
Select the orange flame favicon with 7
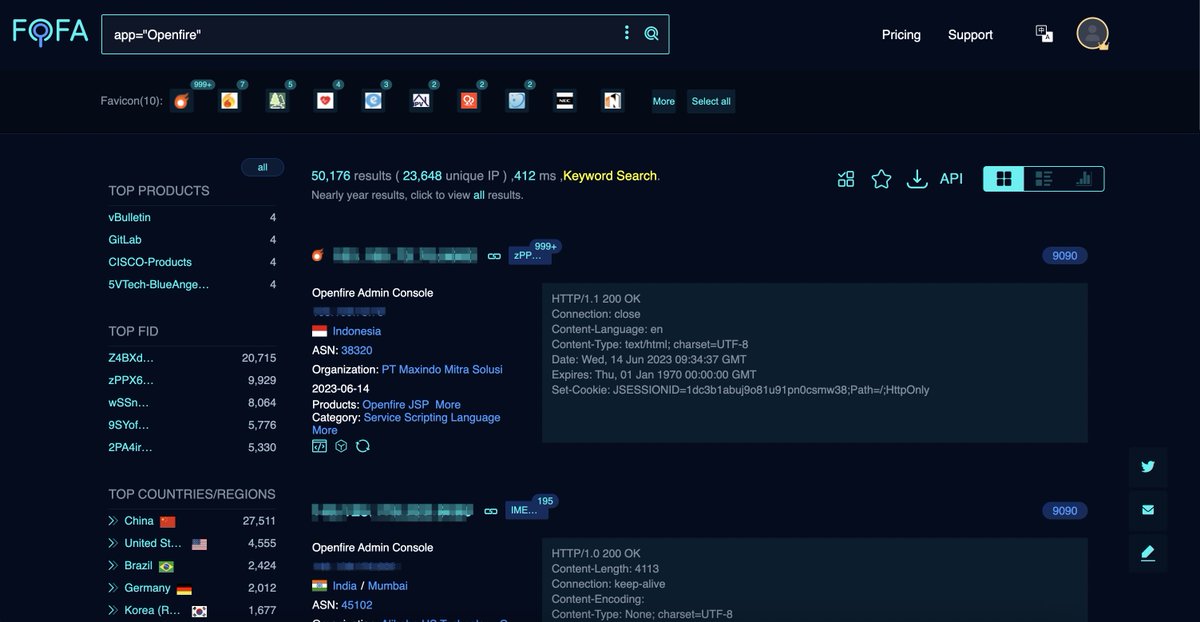point(229,101)
